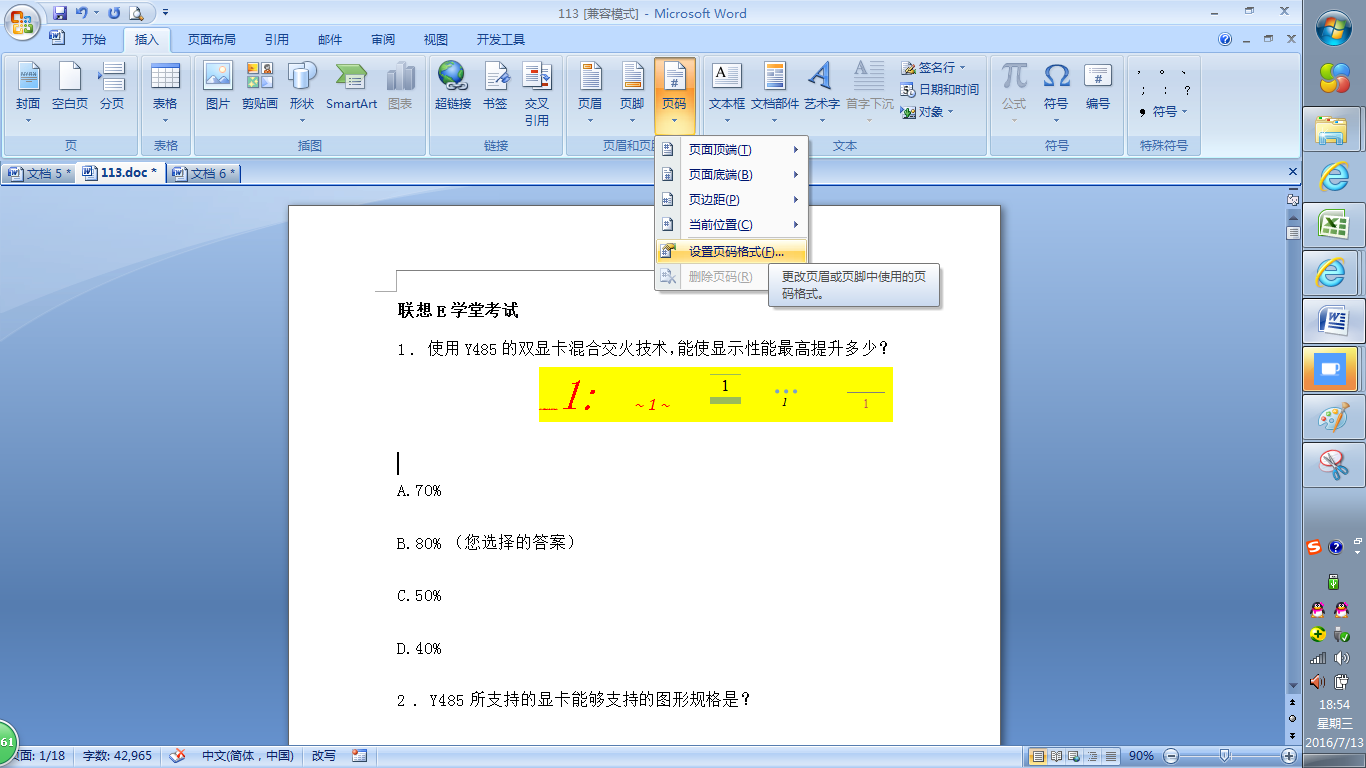This screenshot has width=1366, height=768.
Task: Switch to the 开始 (Home) ribbon tab
Action: 94,40
